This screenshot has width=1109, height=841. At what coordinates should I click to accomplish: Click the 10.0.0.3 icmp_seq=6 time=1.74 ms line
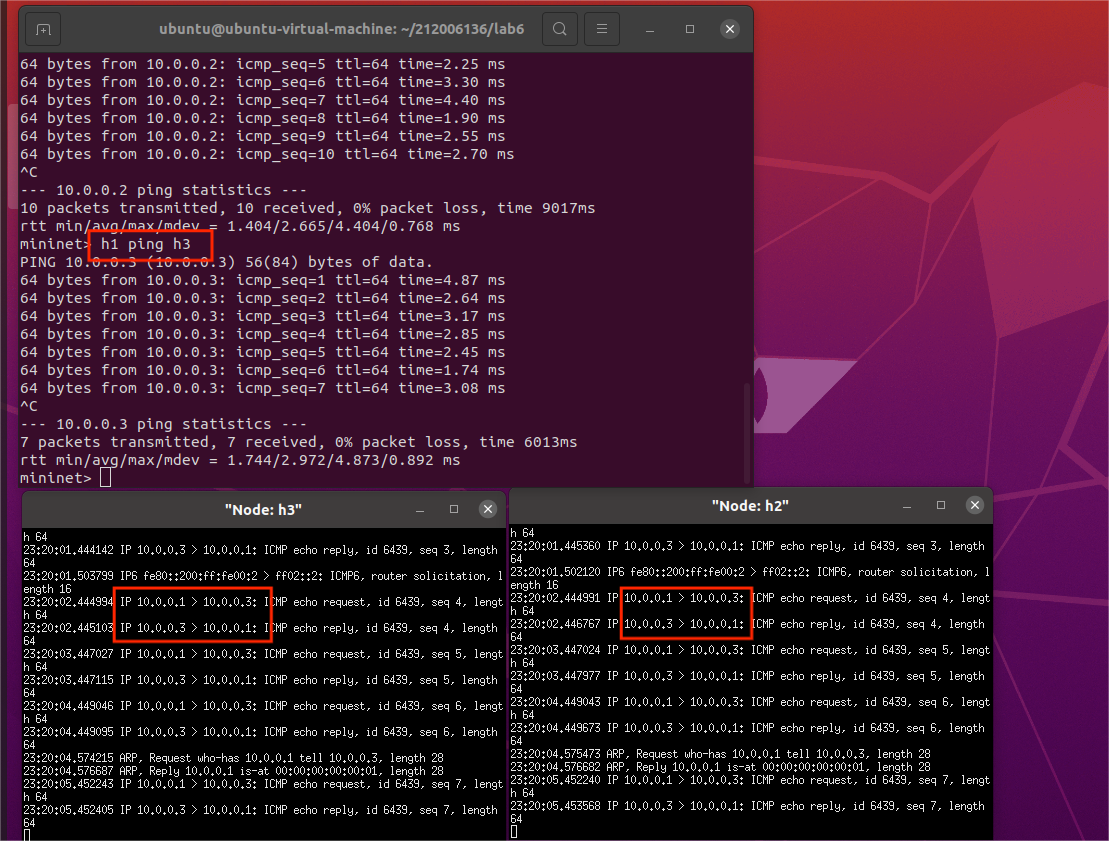tap(262, 371)
